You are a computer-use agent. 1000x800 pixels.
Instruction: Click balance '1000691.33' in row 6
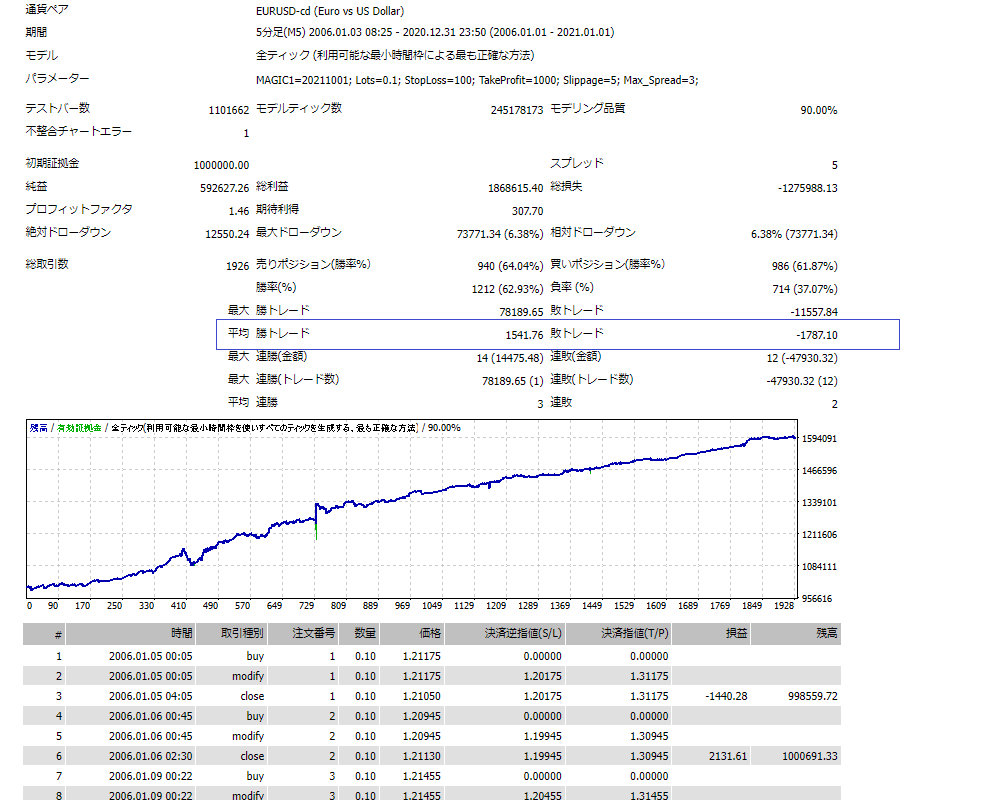[x=810, y=756]
